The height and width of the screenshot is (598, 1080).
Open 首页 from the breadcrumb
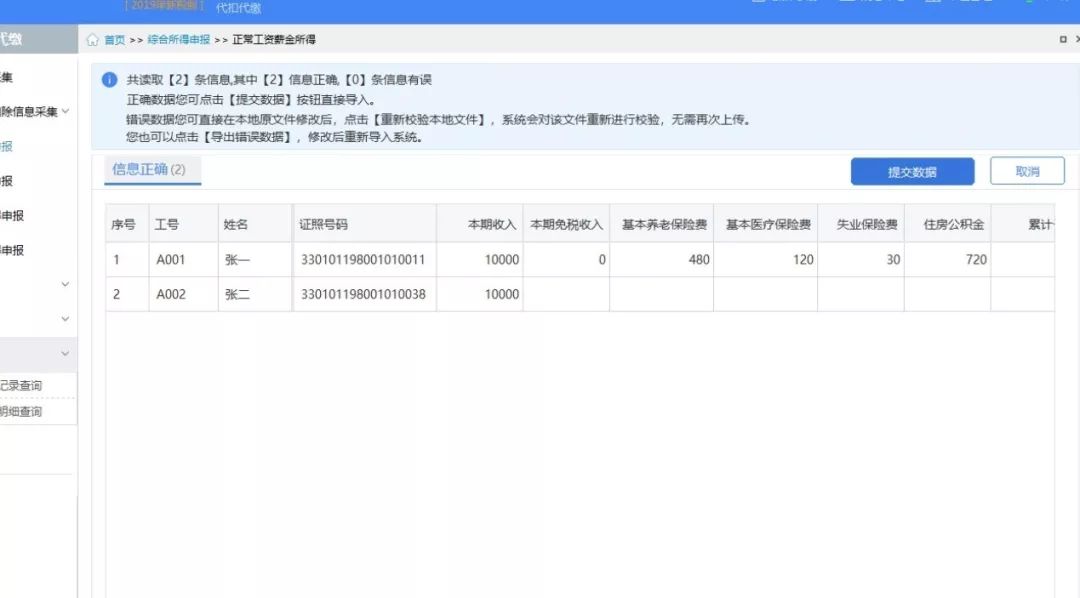click(113, 39)
